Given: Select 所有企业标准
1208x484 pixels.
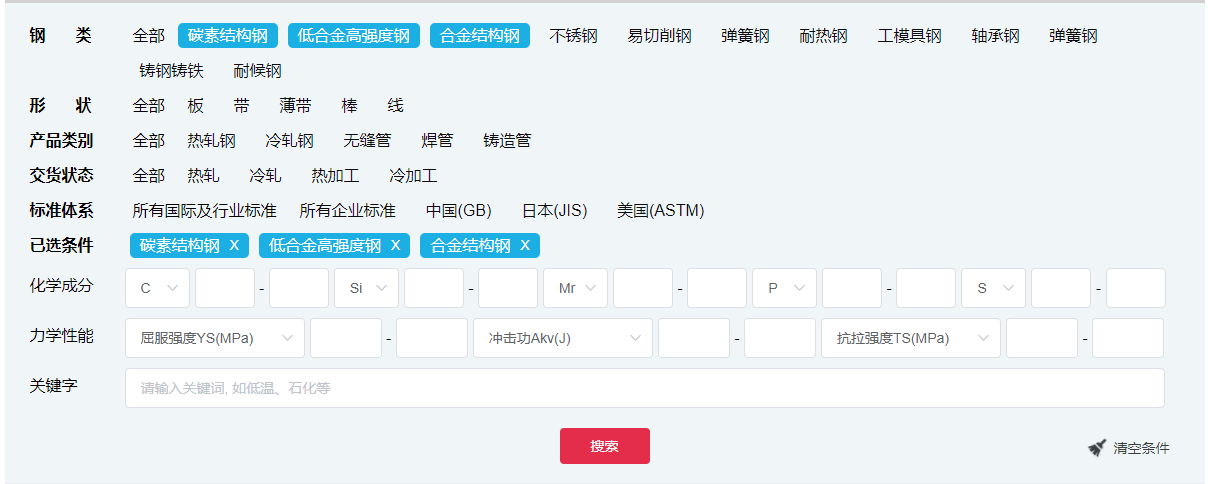Looking at the screenshot, I should [348, 211].
